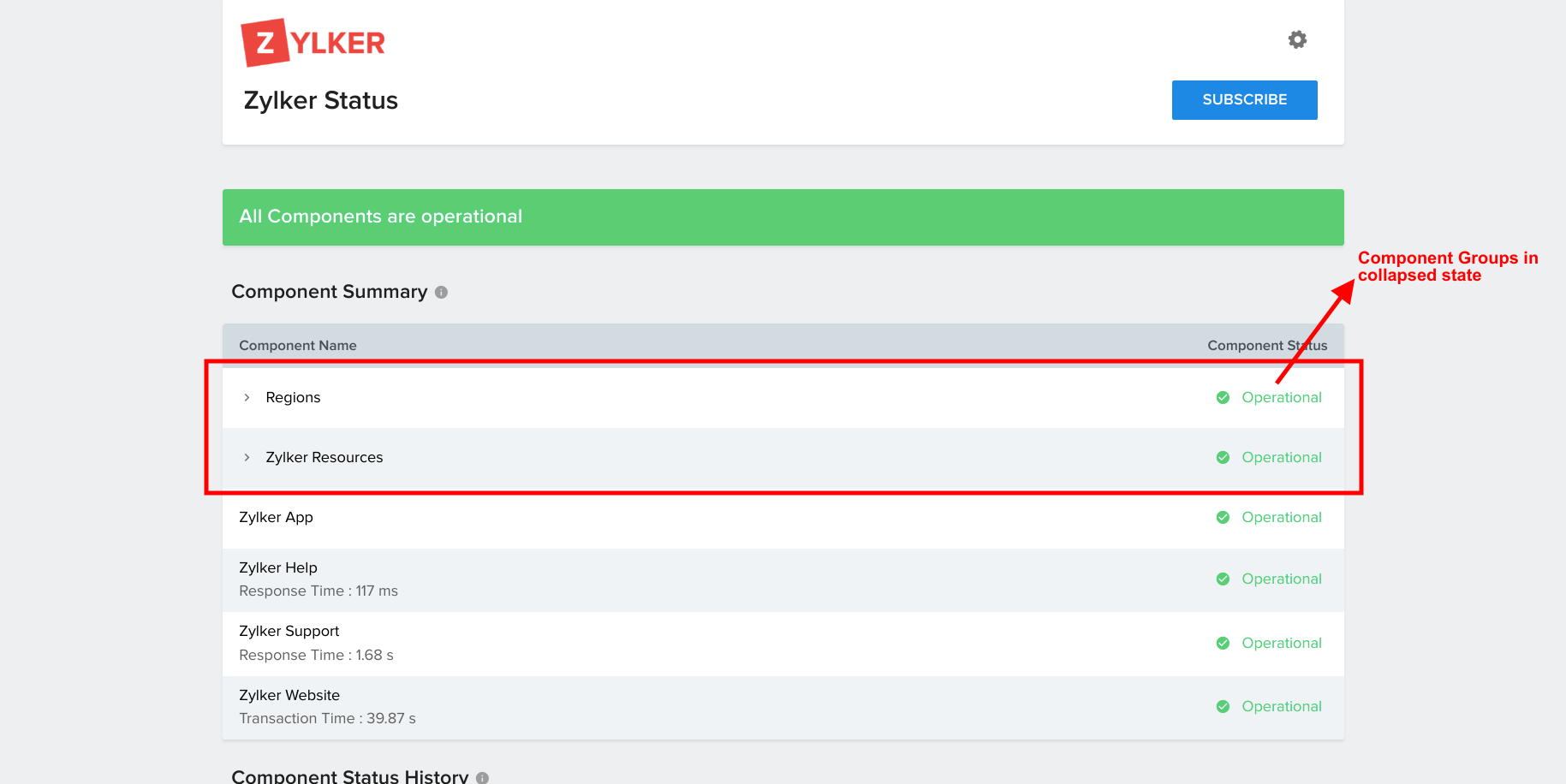Expand the Regions component group

coord(247,397)
